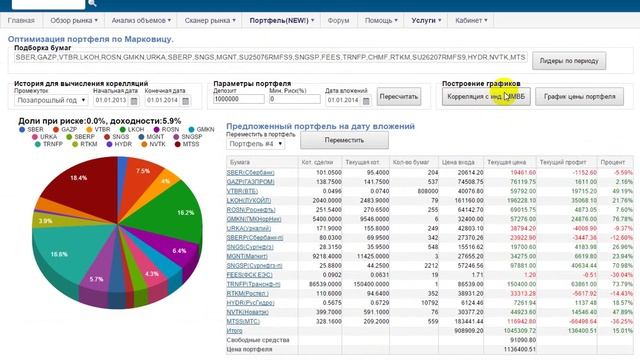This screenshot has width=640, height=360.
Task: Click the search magnifier icon
Action: (92, 3)
